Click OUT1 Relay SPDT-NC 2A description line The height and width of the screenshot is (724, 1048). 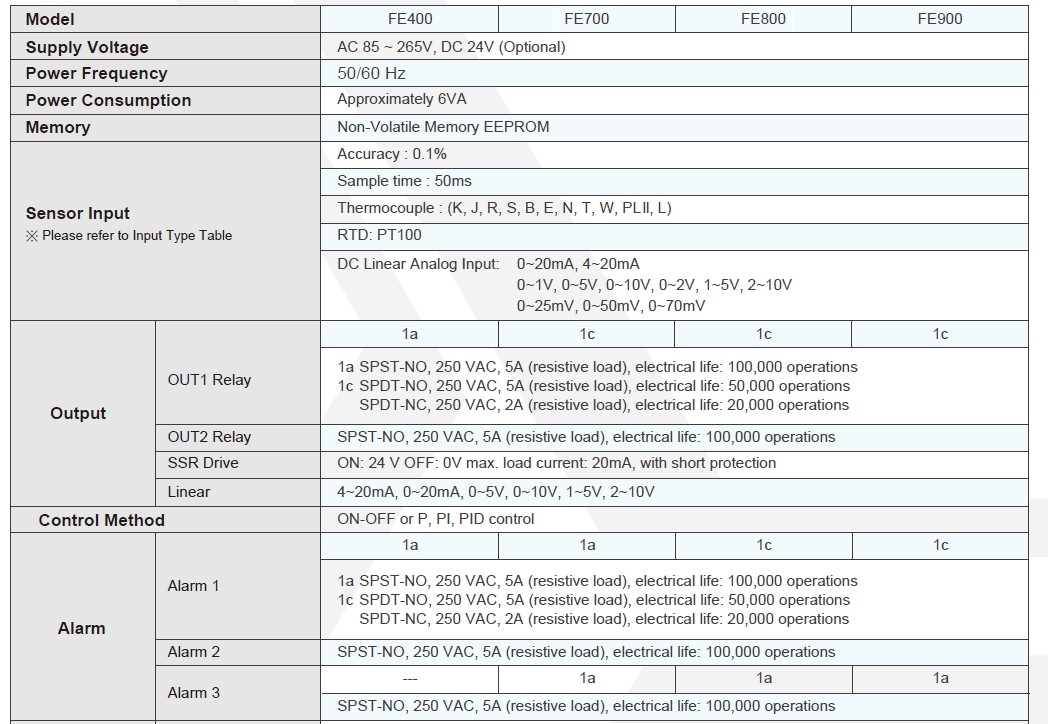[604, 405]
